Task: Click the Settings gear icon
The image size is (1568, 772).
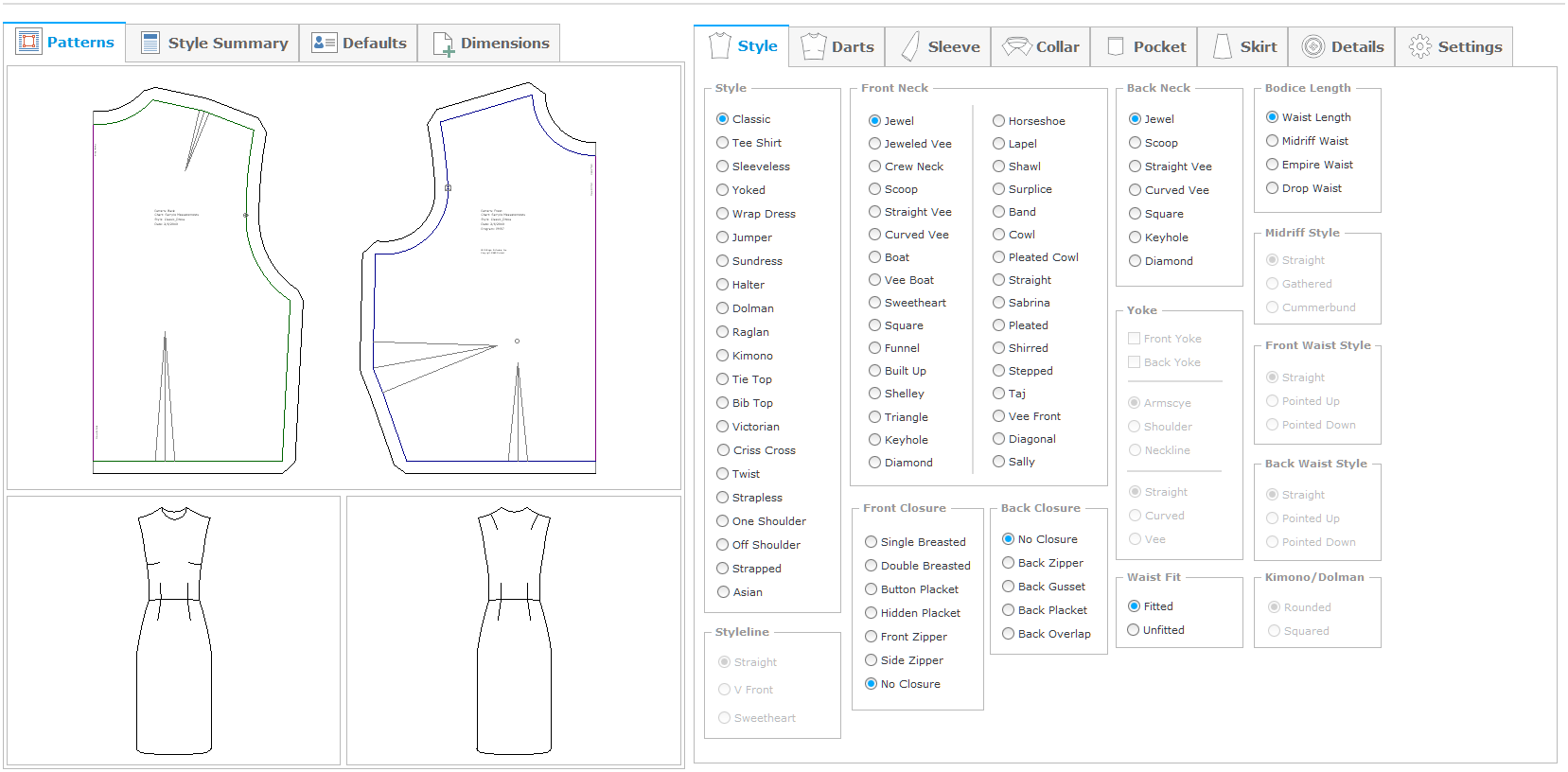Action: point(1419,46)
